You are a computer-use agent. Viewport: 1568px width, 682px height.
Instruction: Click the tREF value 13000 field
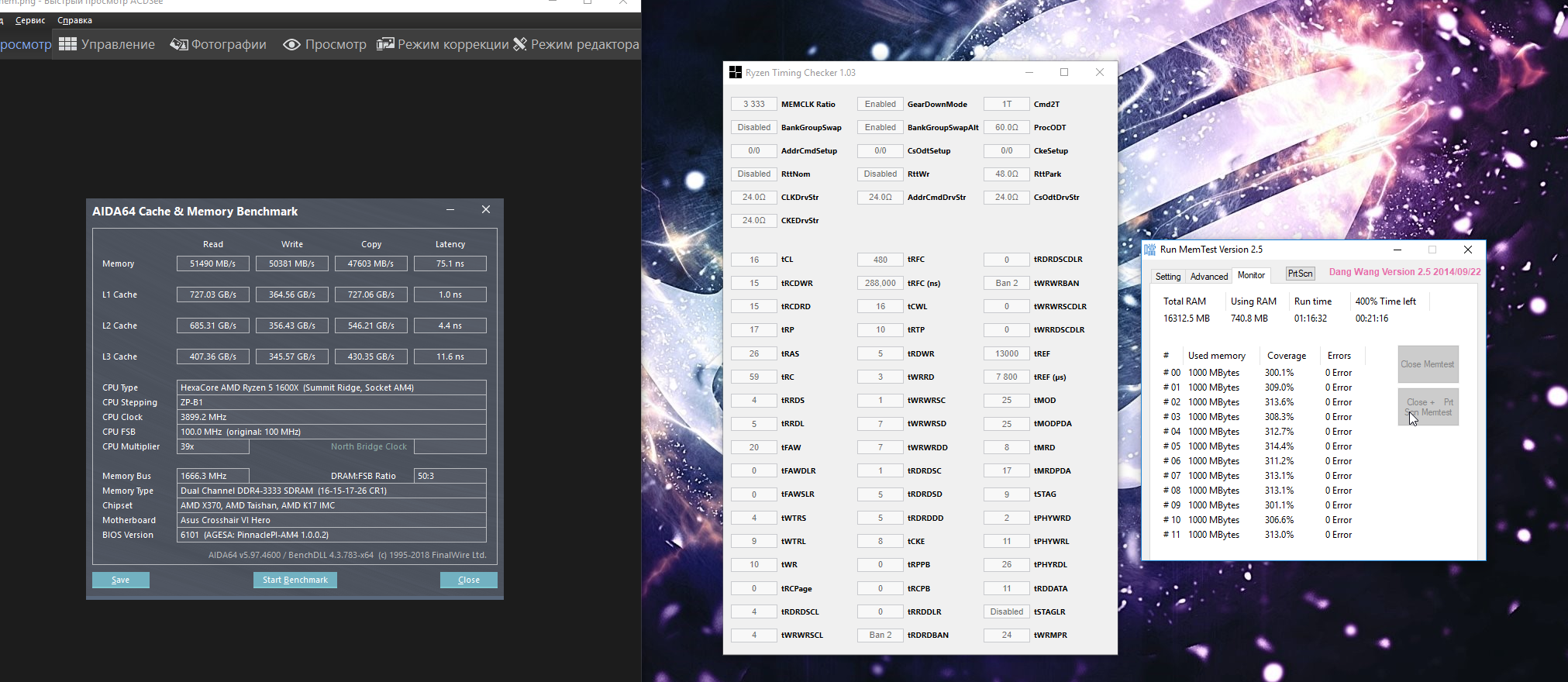click(x=1006, y=353)
